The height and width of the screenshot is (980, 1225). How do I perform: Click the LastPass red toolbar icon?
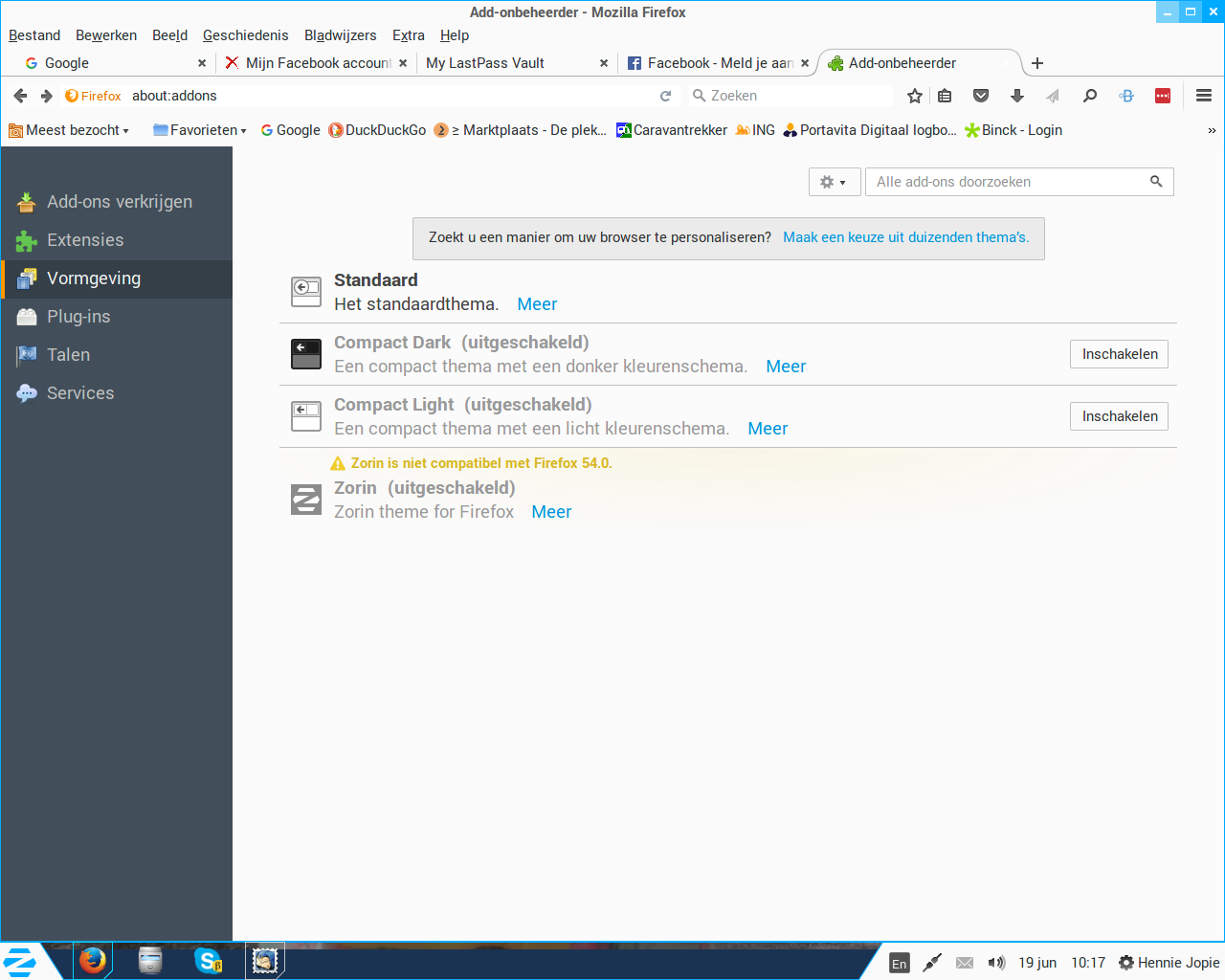point(1163,96)
